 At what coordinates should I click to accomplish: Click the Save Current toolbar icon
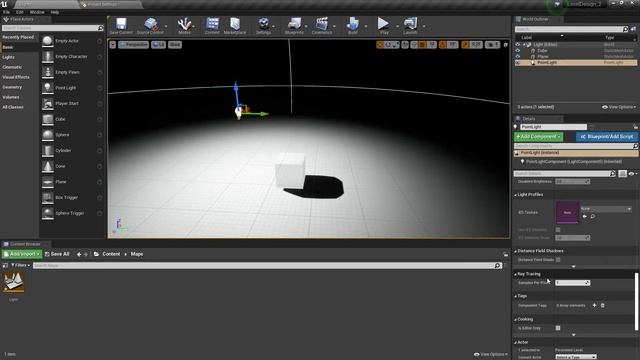coord(121,25)
